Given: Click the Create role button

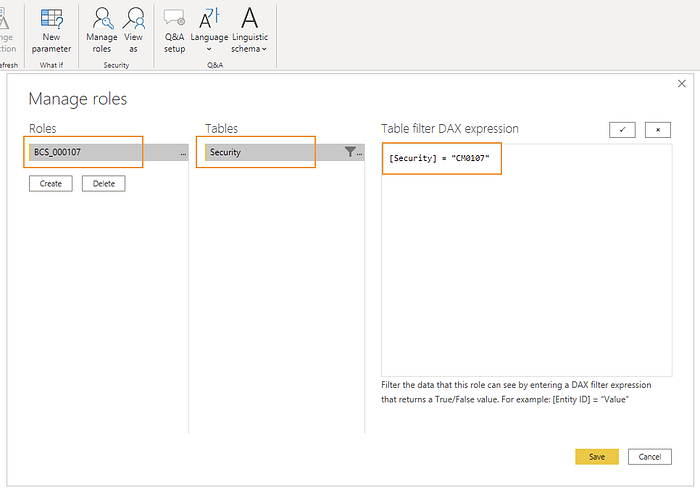Looking at the screenshot, I should tap(50, 184).
